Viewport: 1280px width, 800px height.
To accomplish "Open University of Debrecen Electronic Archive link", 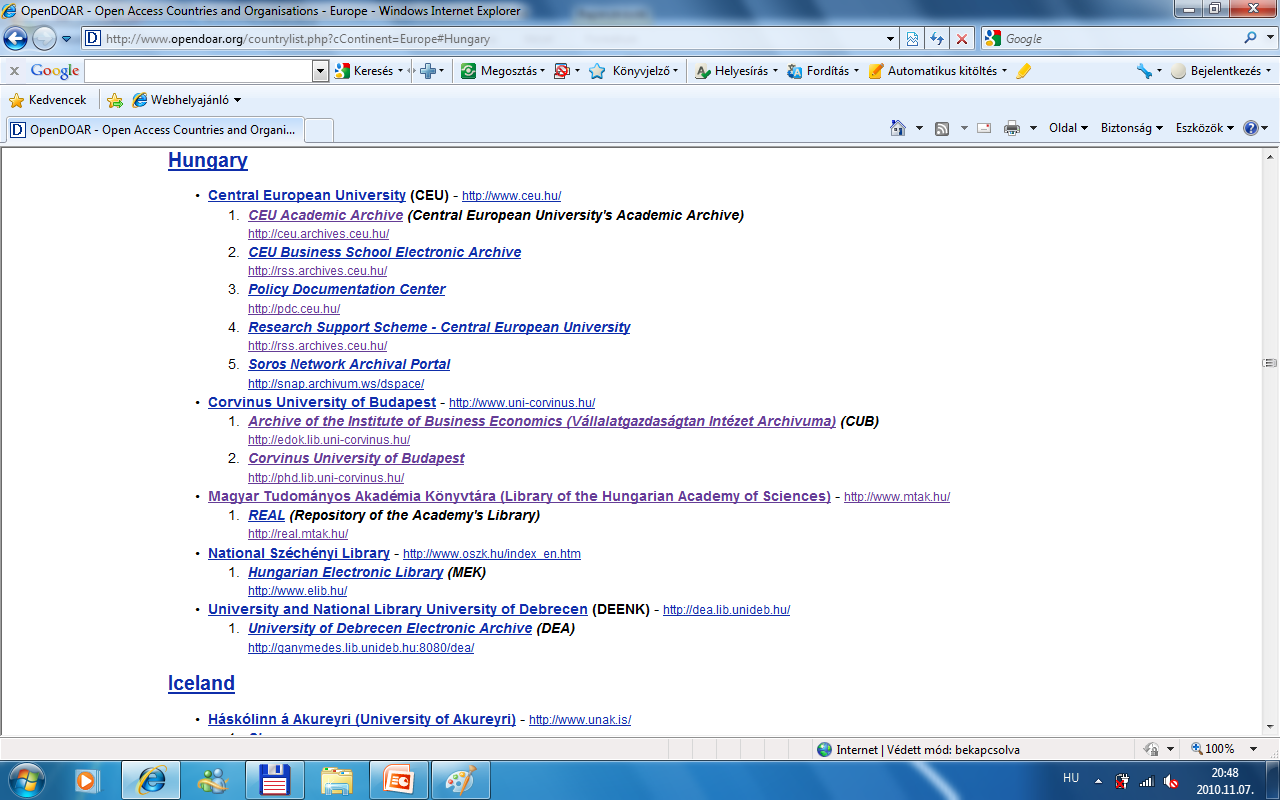I will [390, 628].
